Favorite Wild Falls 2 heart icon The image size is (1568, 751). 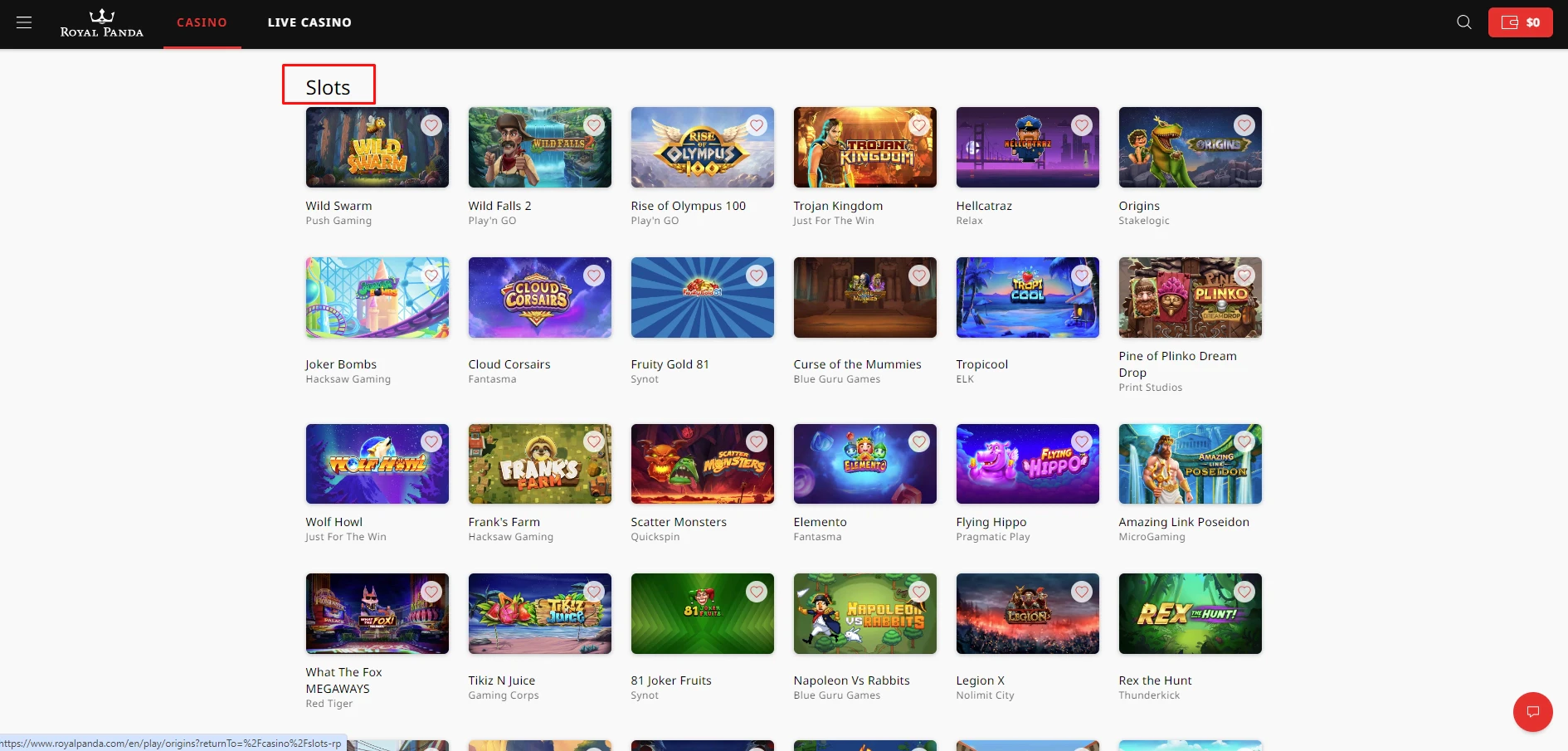tap(594, 125)
